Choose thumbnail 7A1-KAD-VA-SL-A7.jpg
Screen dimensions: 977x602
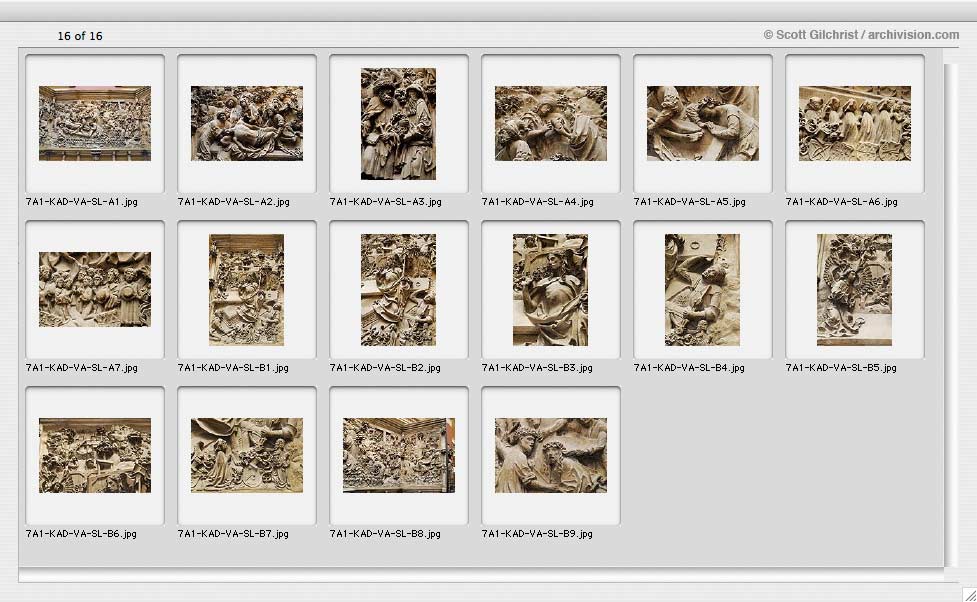tap(95, 289)
